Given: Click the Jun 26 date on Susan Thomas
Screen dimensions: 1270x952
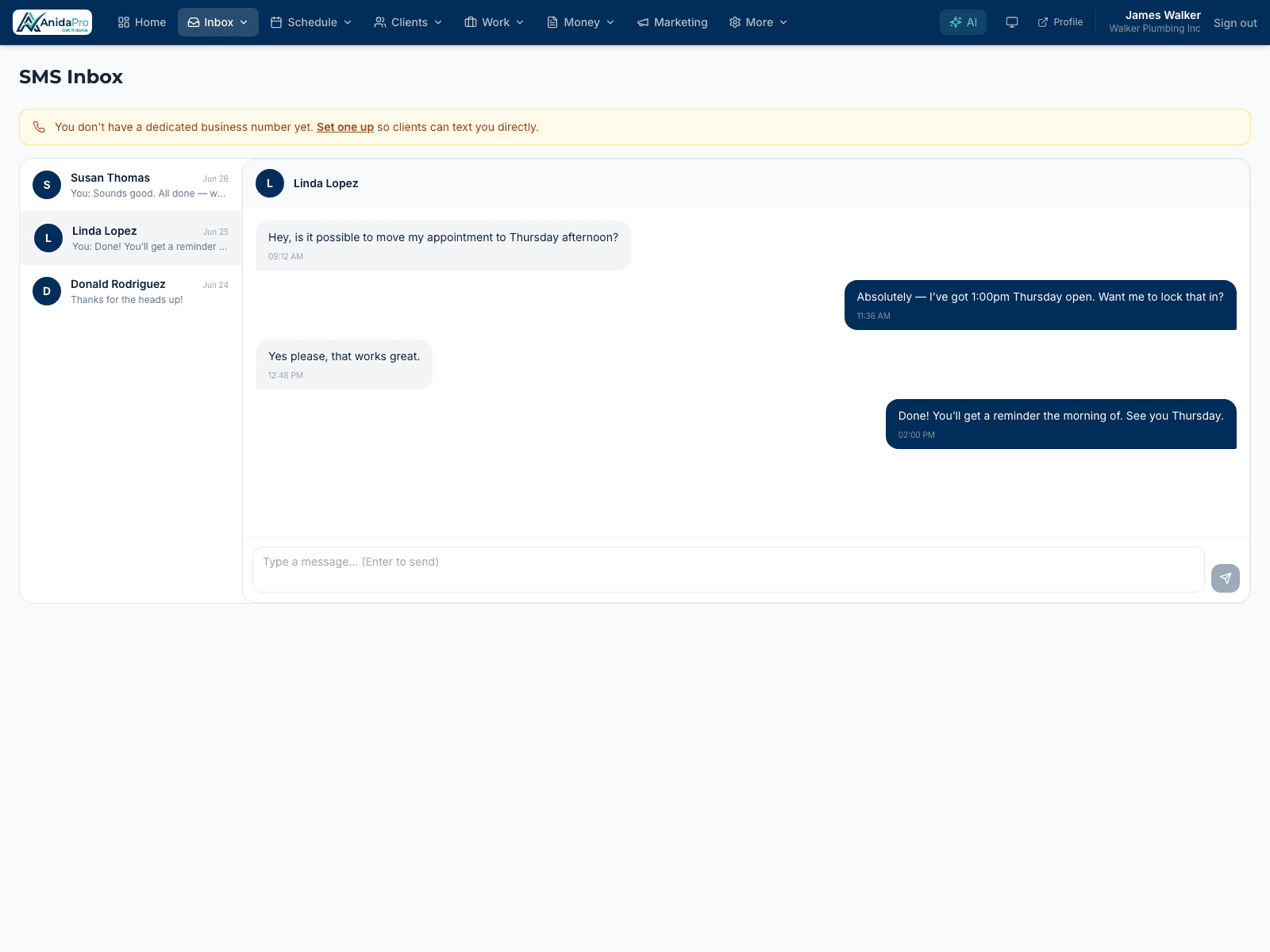Looking at the screenshot, I should (x=215, y=178).
